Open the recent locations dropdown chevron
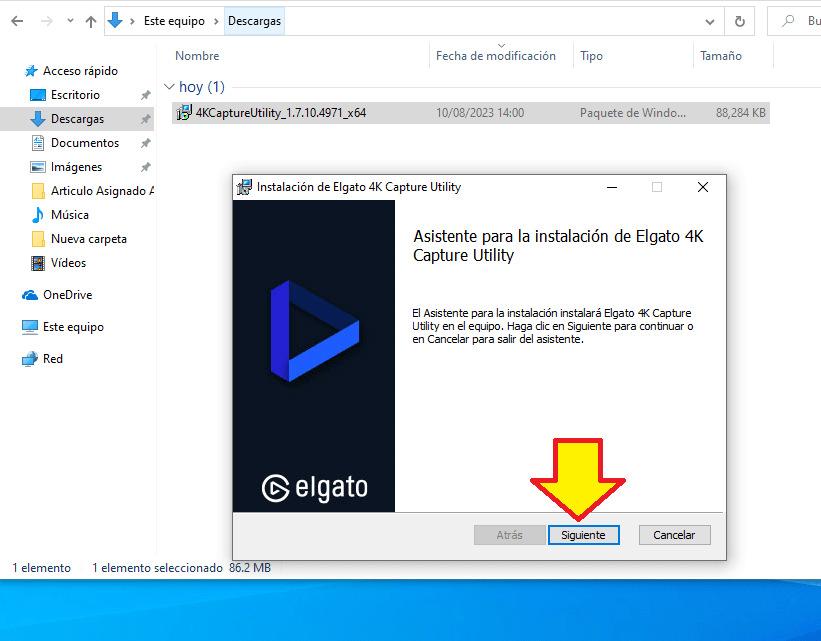This screenshot has width=821, height=641. coord(69,21)
